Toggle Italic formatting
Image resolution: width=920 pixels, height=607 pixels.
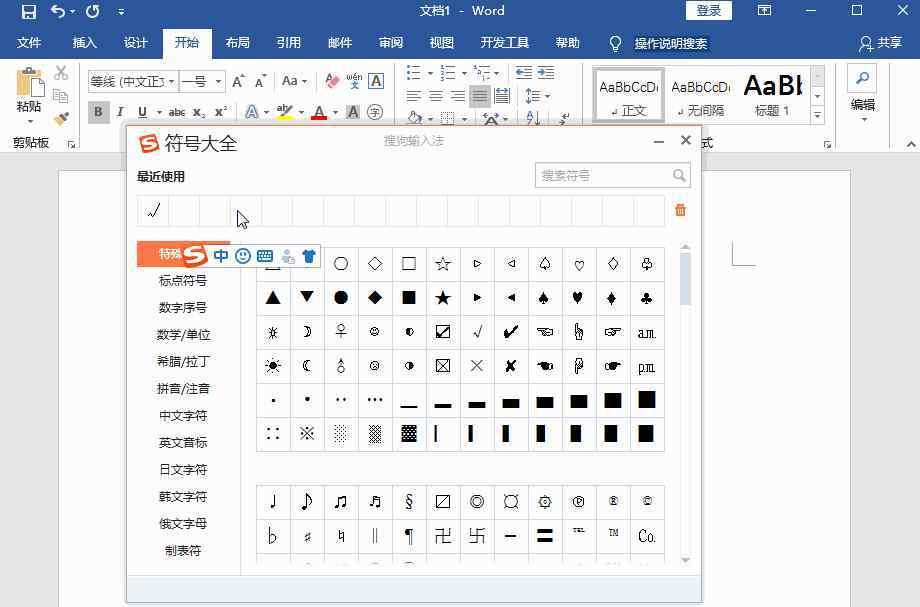(x=121, y=112)
